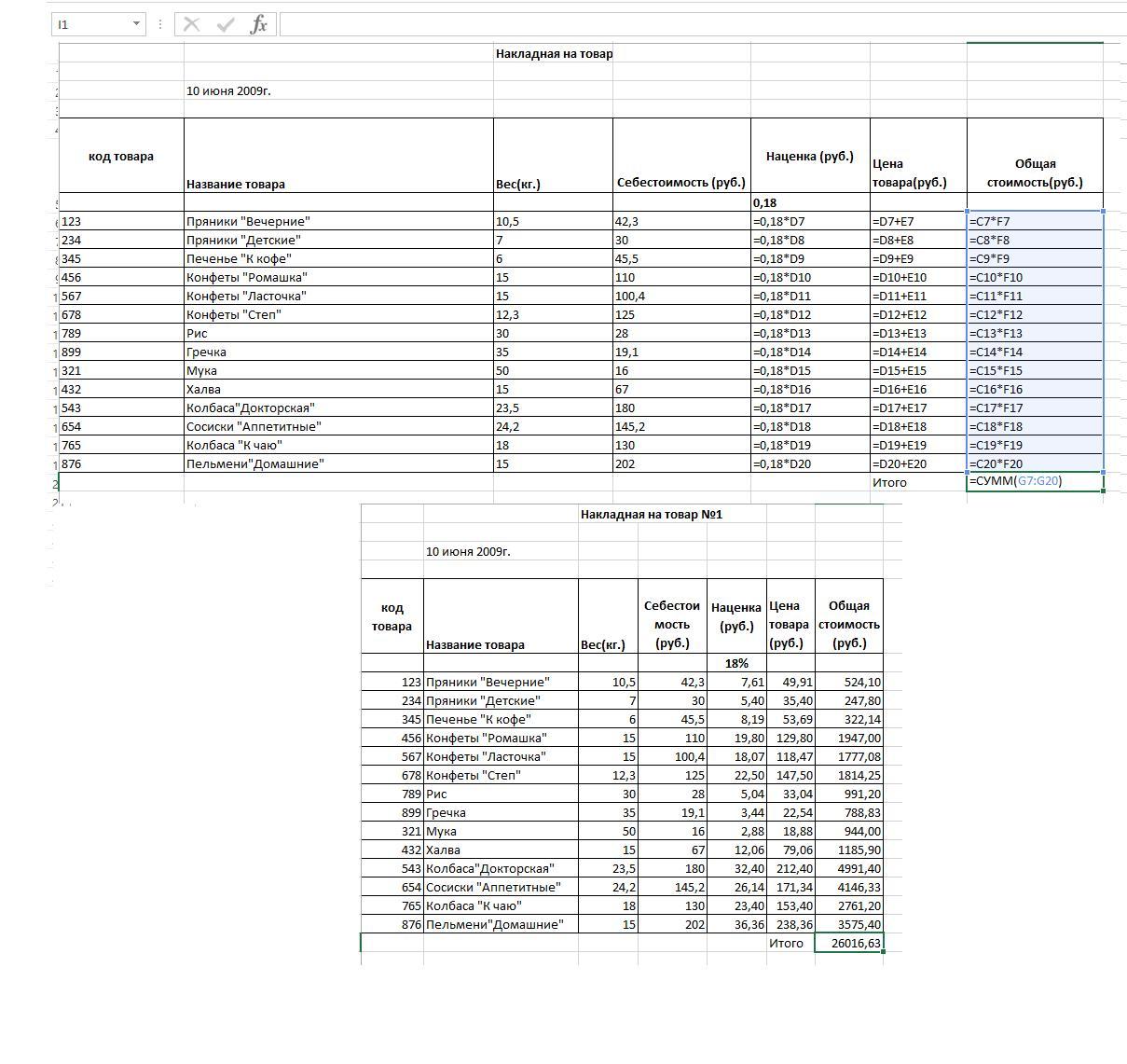The width and height of the screenshot is (1127, 1064).
Task: Click inside the empty formula bar field
Action: 699,24
